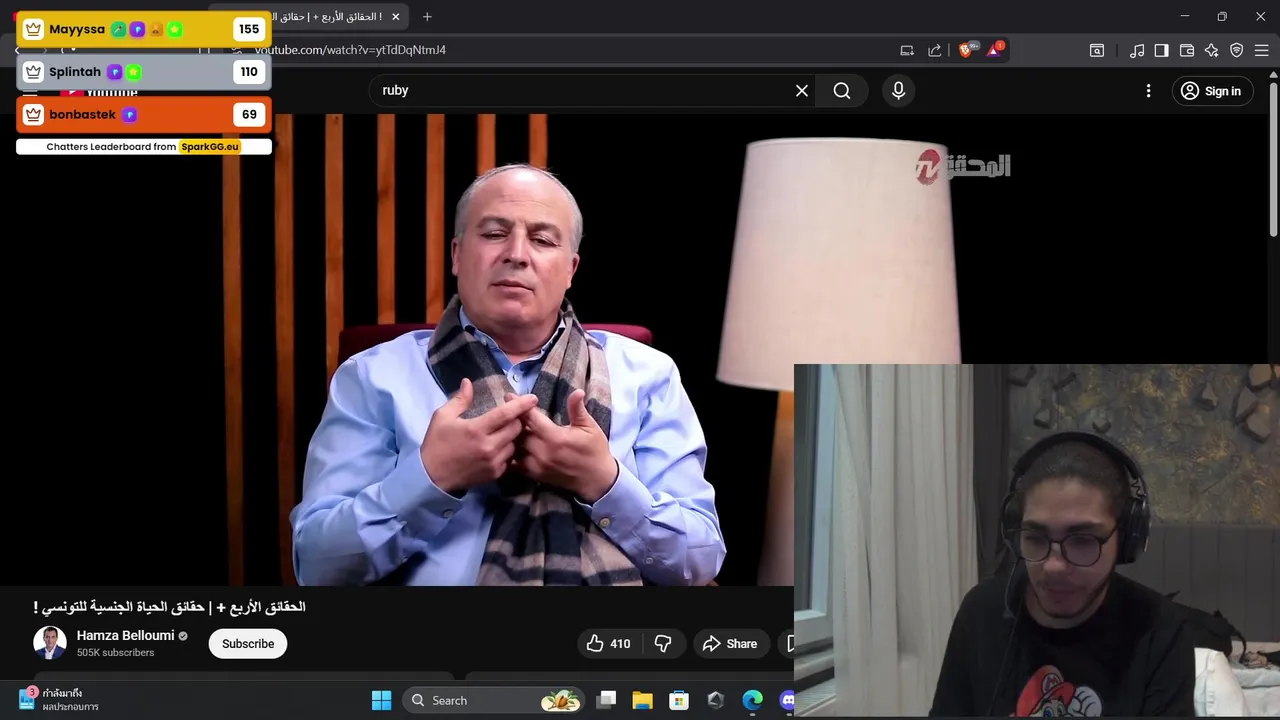
Task: Dislike the video using thumbs-down icon
Action: click(664, 644)
